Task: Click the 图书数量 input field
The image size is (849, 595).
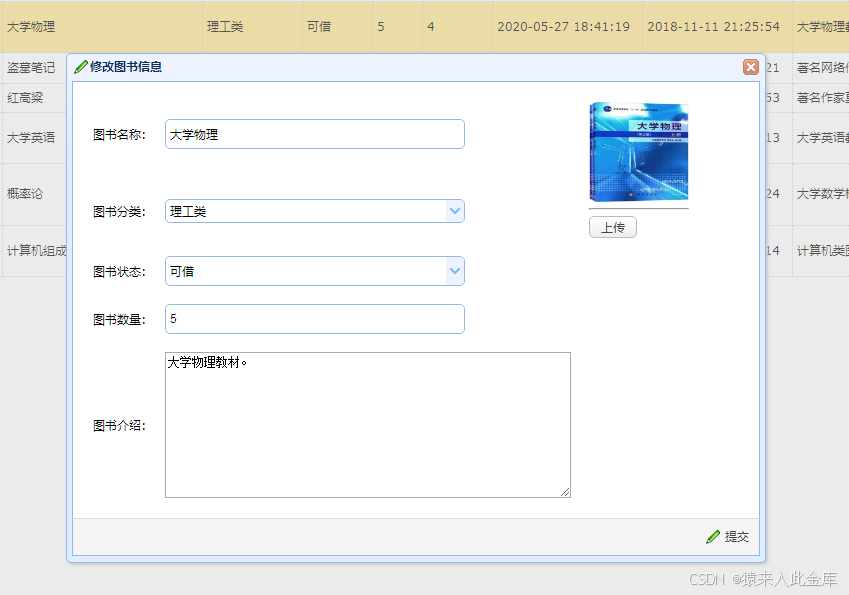Action: (315, 319)
